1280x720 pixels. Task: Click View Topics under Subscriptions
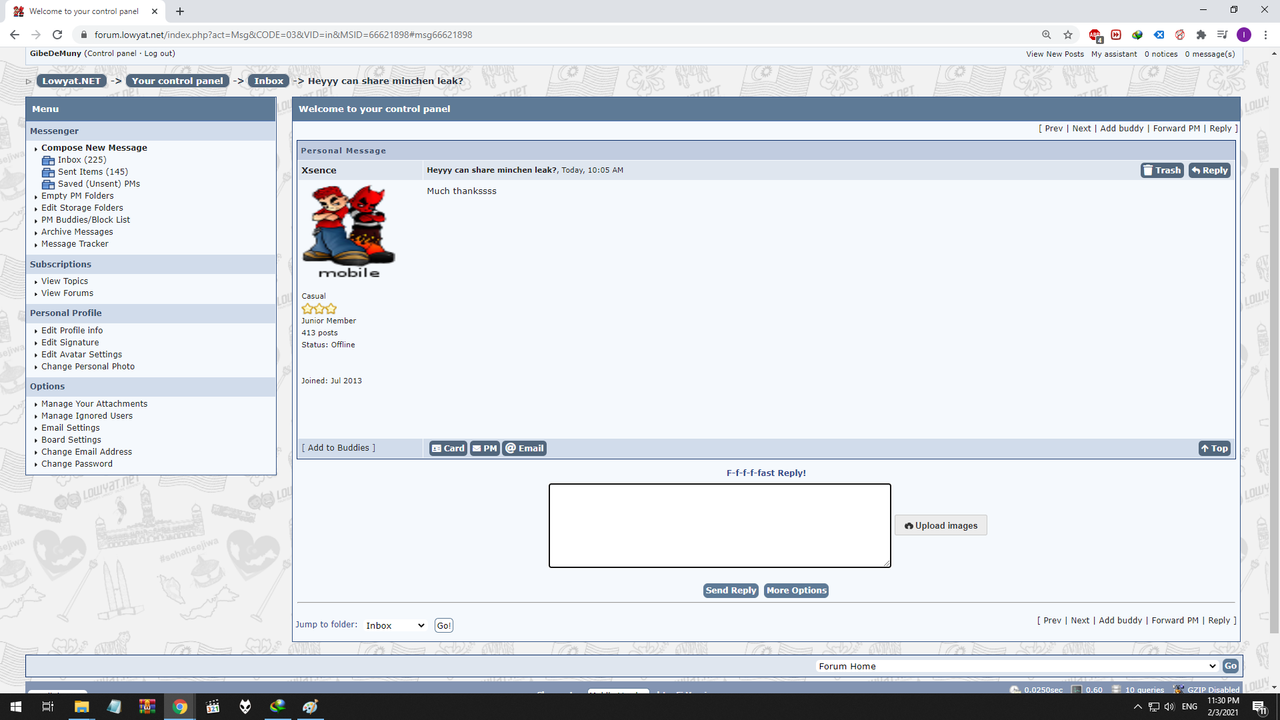tap(65, 281)
